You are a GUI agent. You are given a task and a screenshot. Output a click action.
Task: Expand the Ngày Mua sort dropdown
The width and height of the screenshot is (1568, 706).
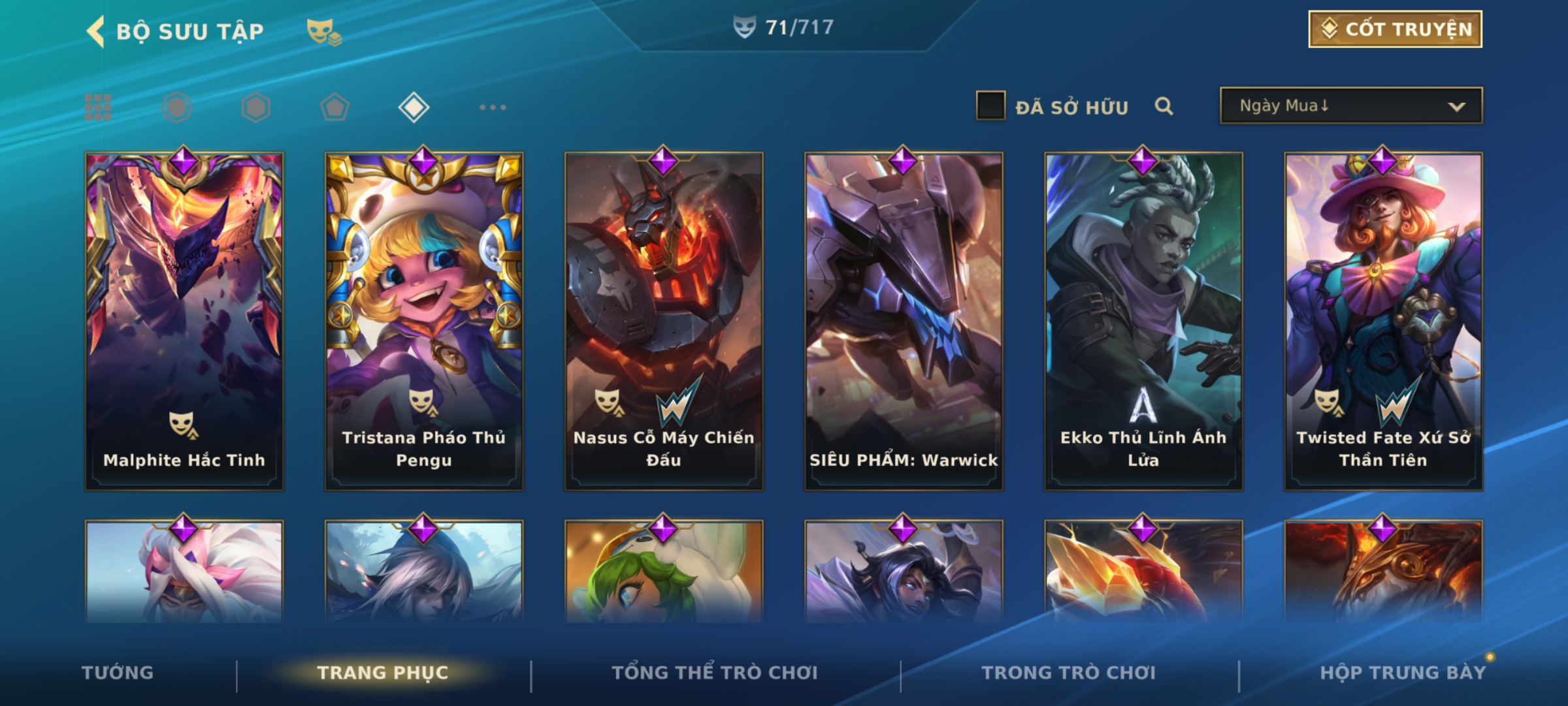click(1351, 106)
